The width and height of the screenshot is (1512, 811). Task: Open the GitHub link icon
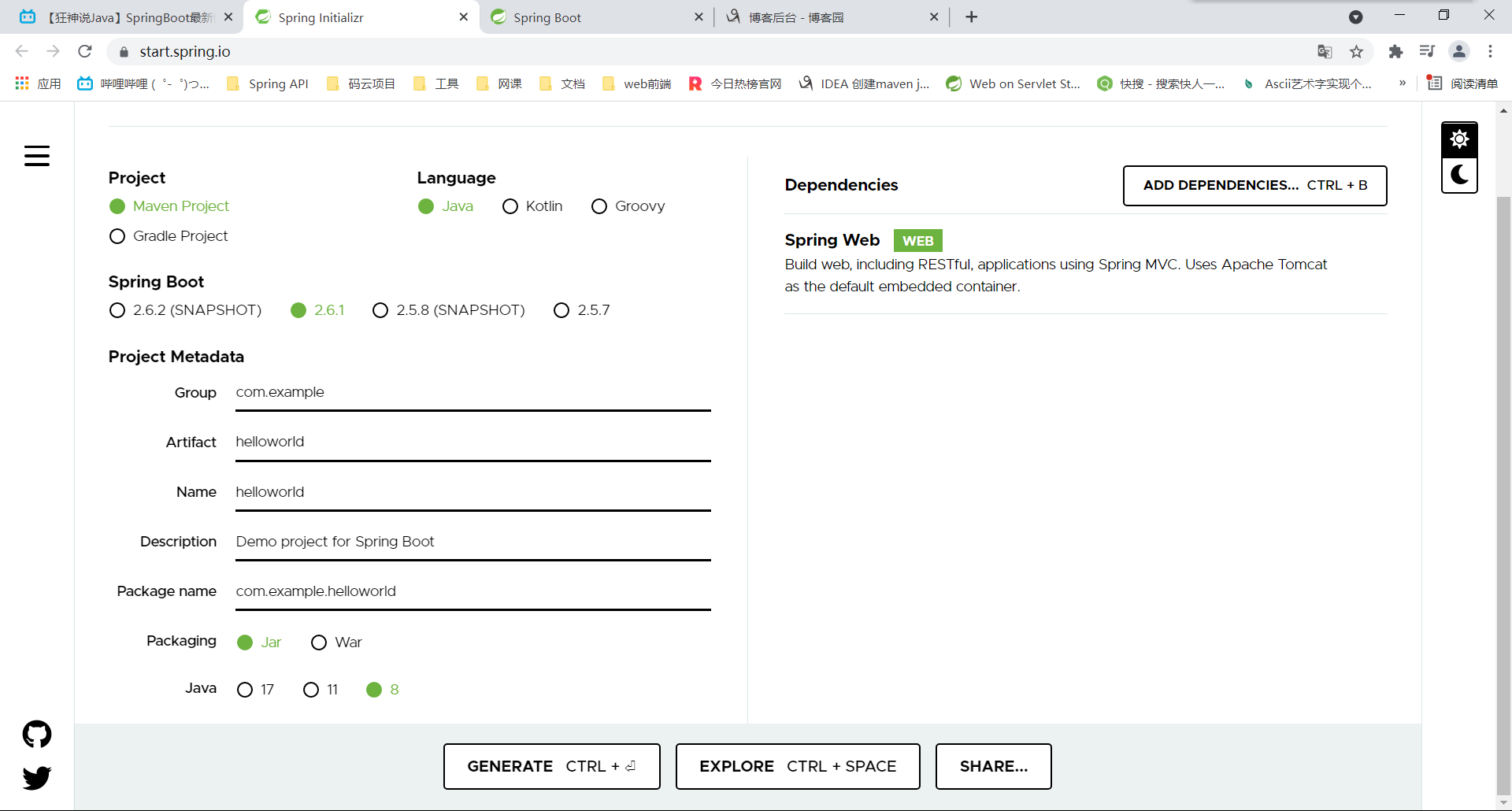tap(37, 734)
